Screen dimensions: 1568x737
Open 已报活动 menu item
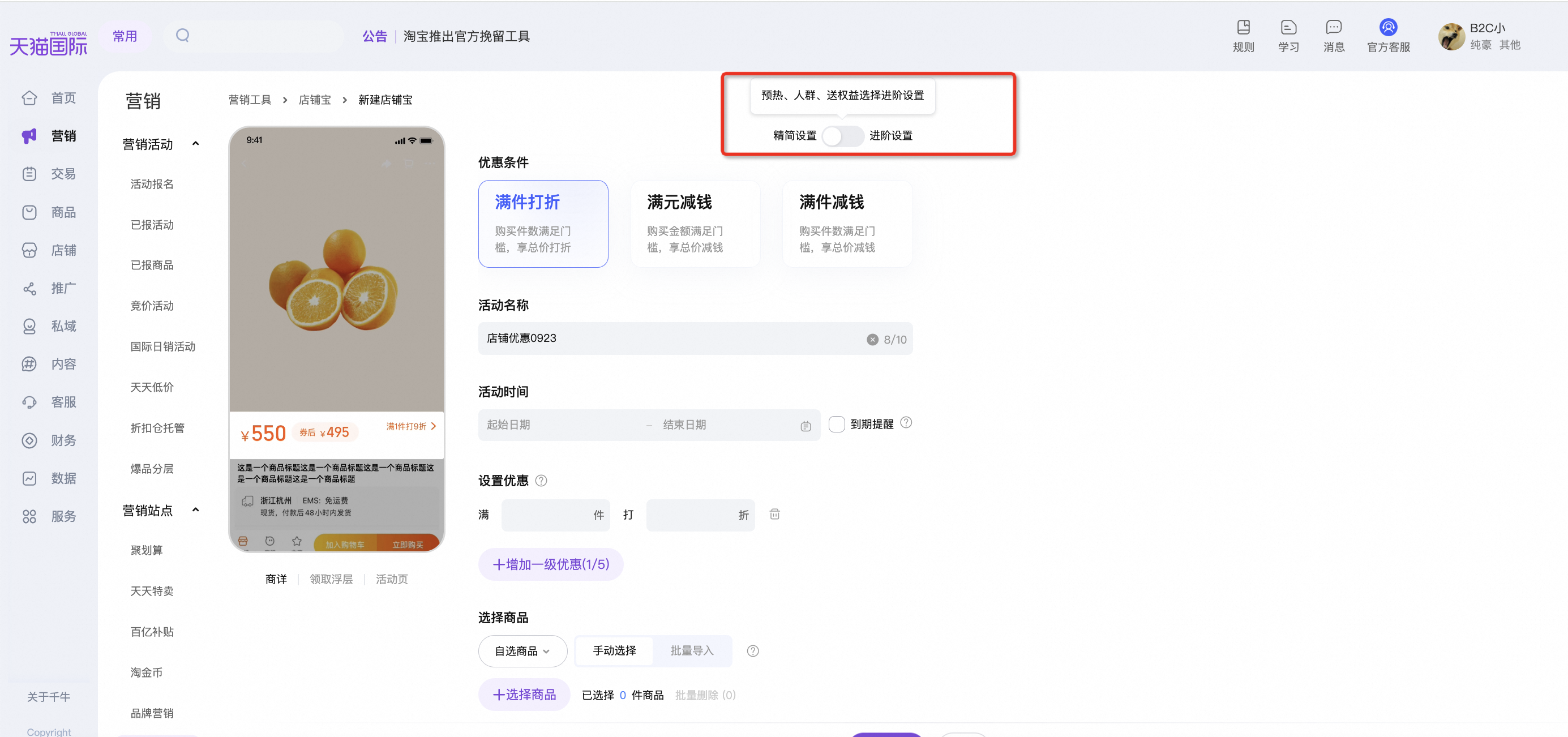pyautogui.click(x=152, y=225)
